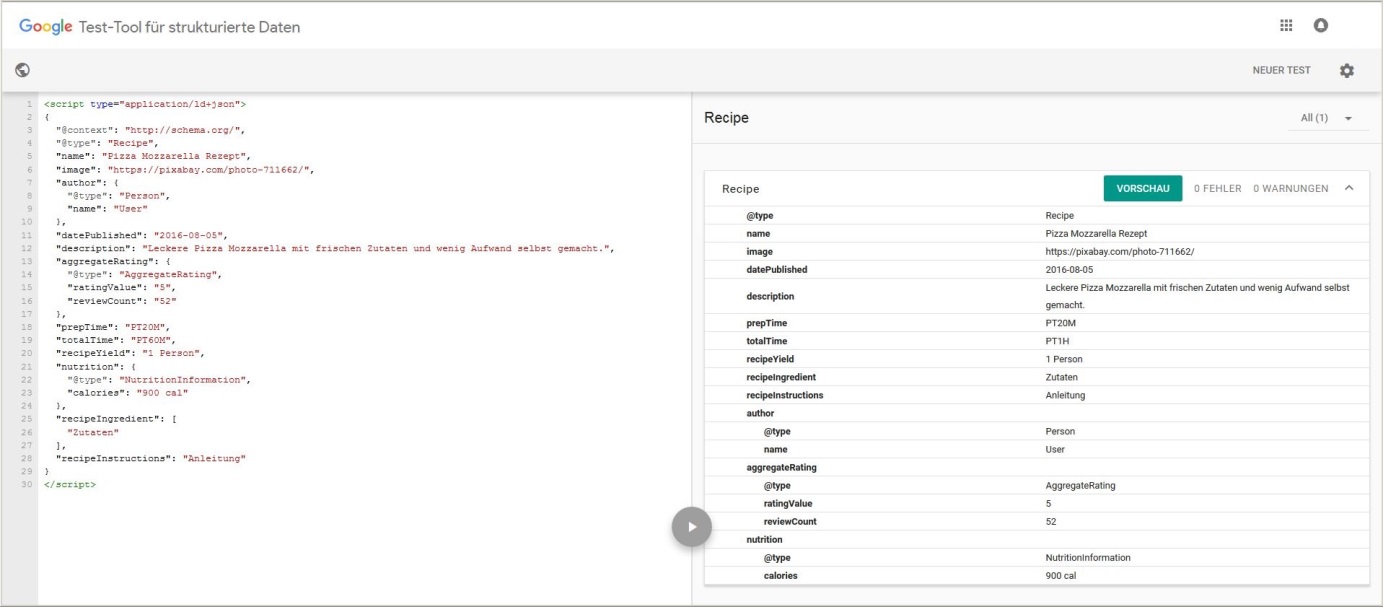Screen dimensions: 1383x607
Task: Select the name User row
Action: 1037,449
